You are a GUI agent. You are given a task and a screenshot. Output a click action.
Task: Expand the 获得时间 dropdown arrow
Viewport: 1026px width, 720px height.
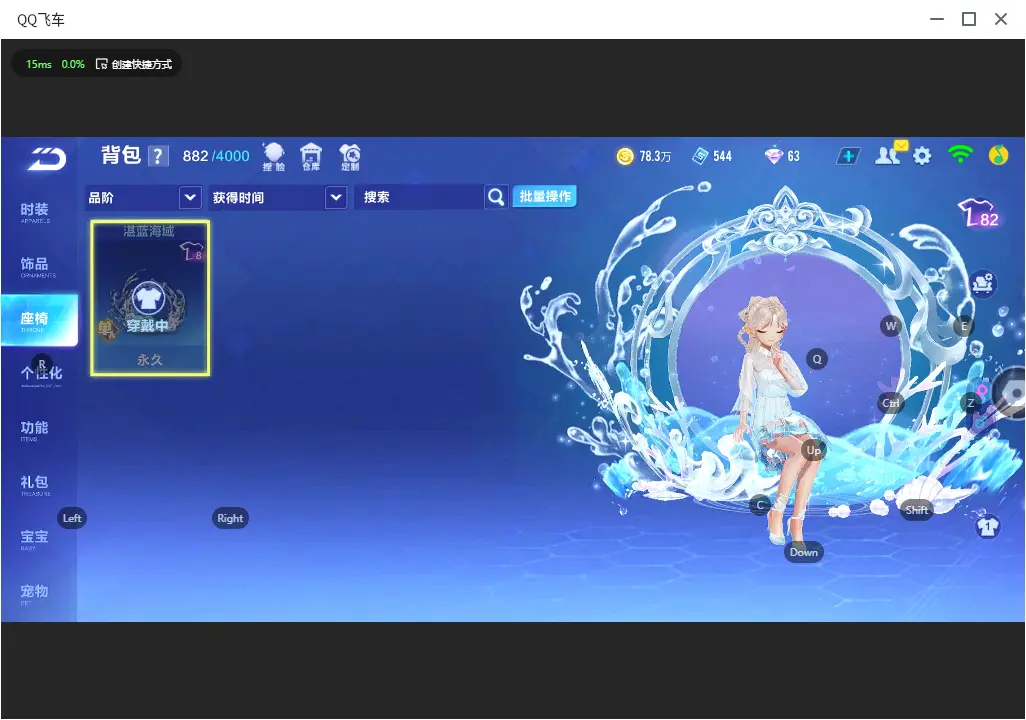coord(336,197)
